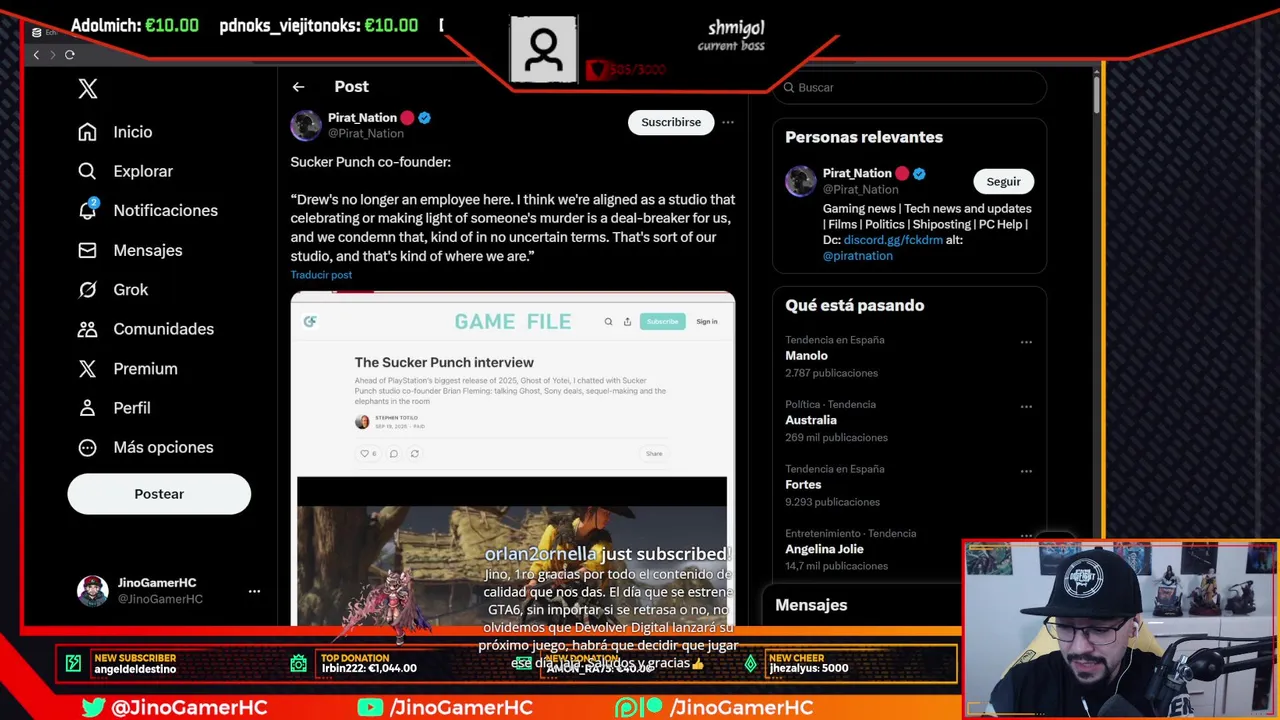Click Sign in within Game File image
1280x720 pixels.
tap(707, 322)
